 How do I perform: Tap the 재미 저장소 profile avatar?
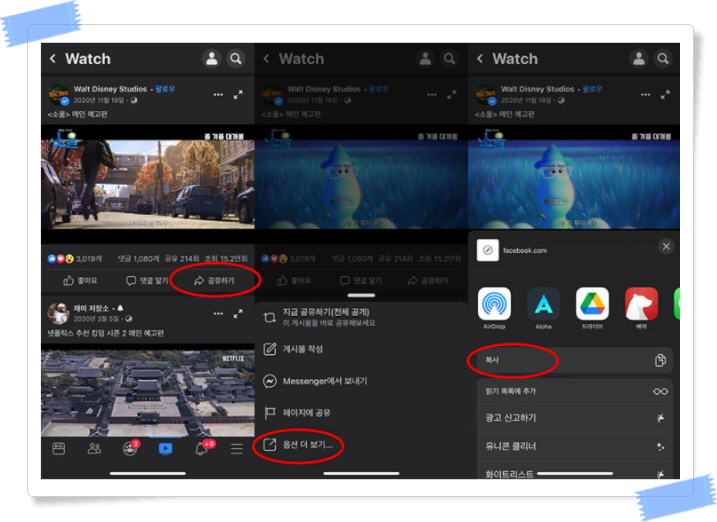(59, 313)
